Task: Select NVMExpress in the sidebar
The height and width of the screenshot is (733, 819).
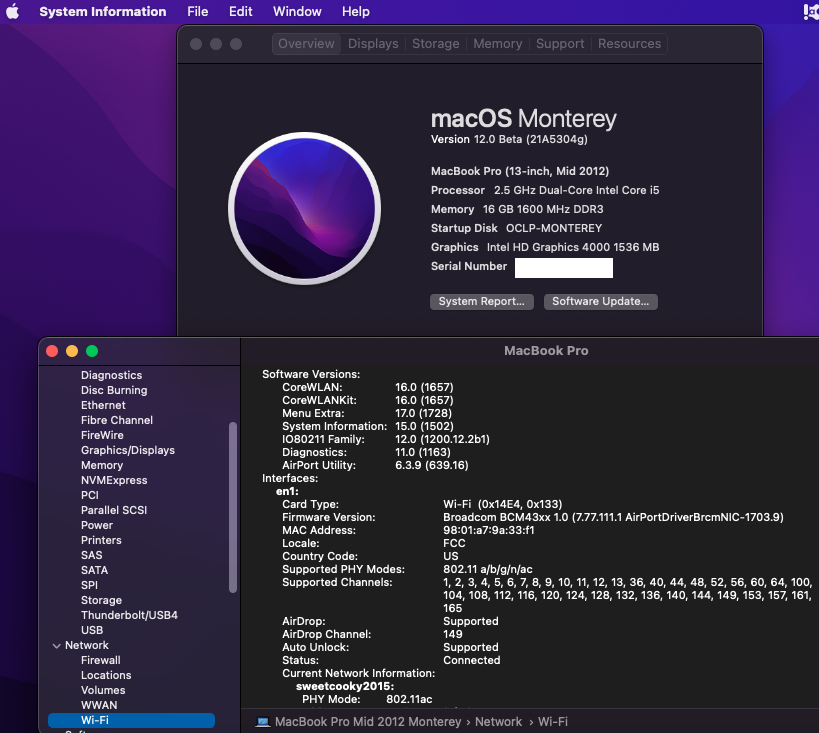Action: click(114, 480)
